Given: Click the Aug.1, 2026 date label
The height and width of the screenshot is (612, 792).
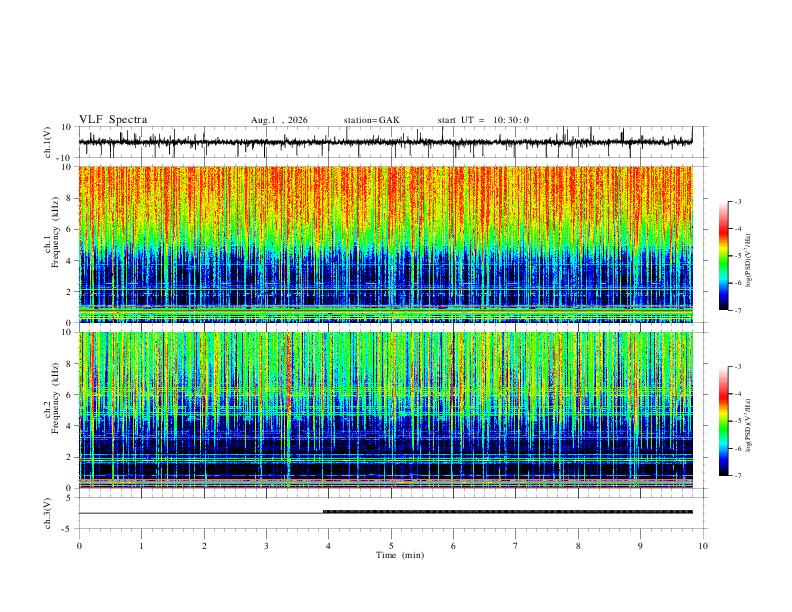Looking at the screenshot, I should pos(279,120).
